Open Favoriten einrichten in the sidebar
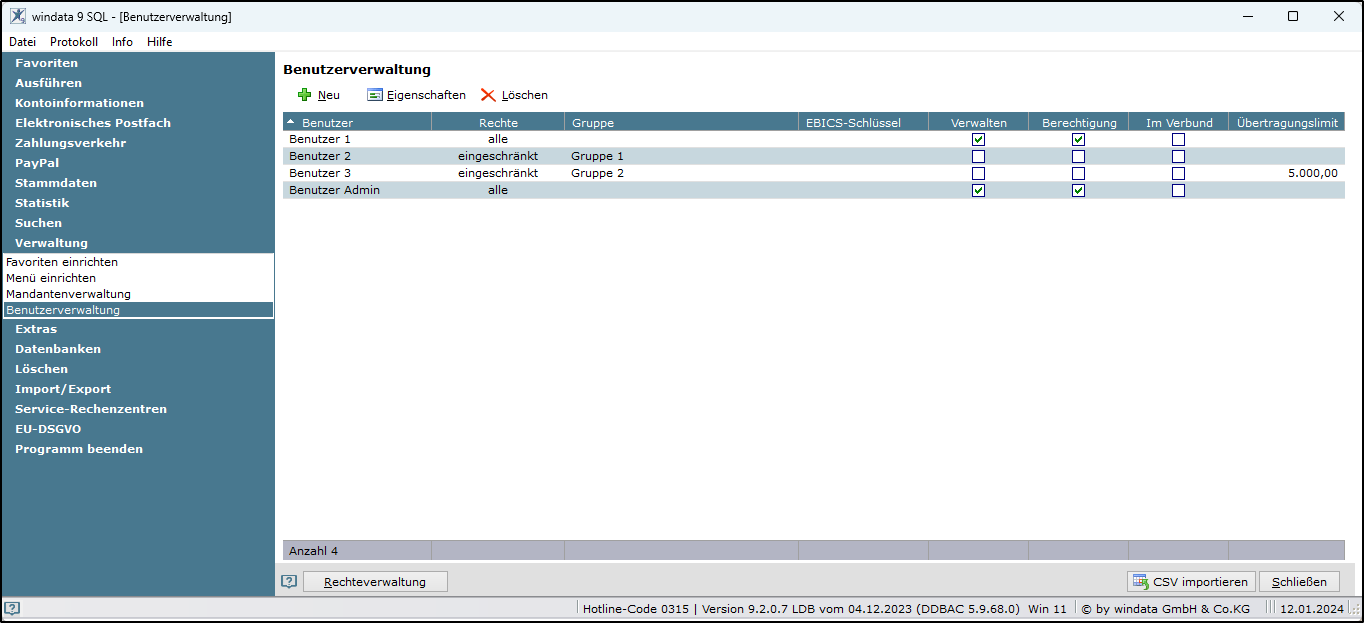This screenshot has width=1364, height=623. point(62,262)
